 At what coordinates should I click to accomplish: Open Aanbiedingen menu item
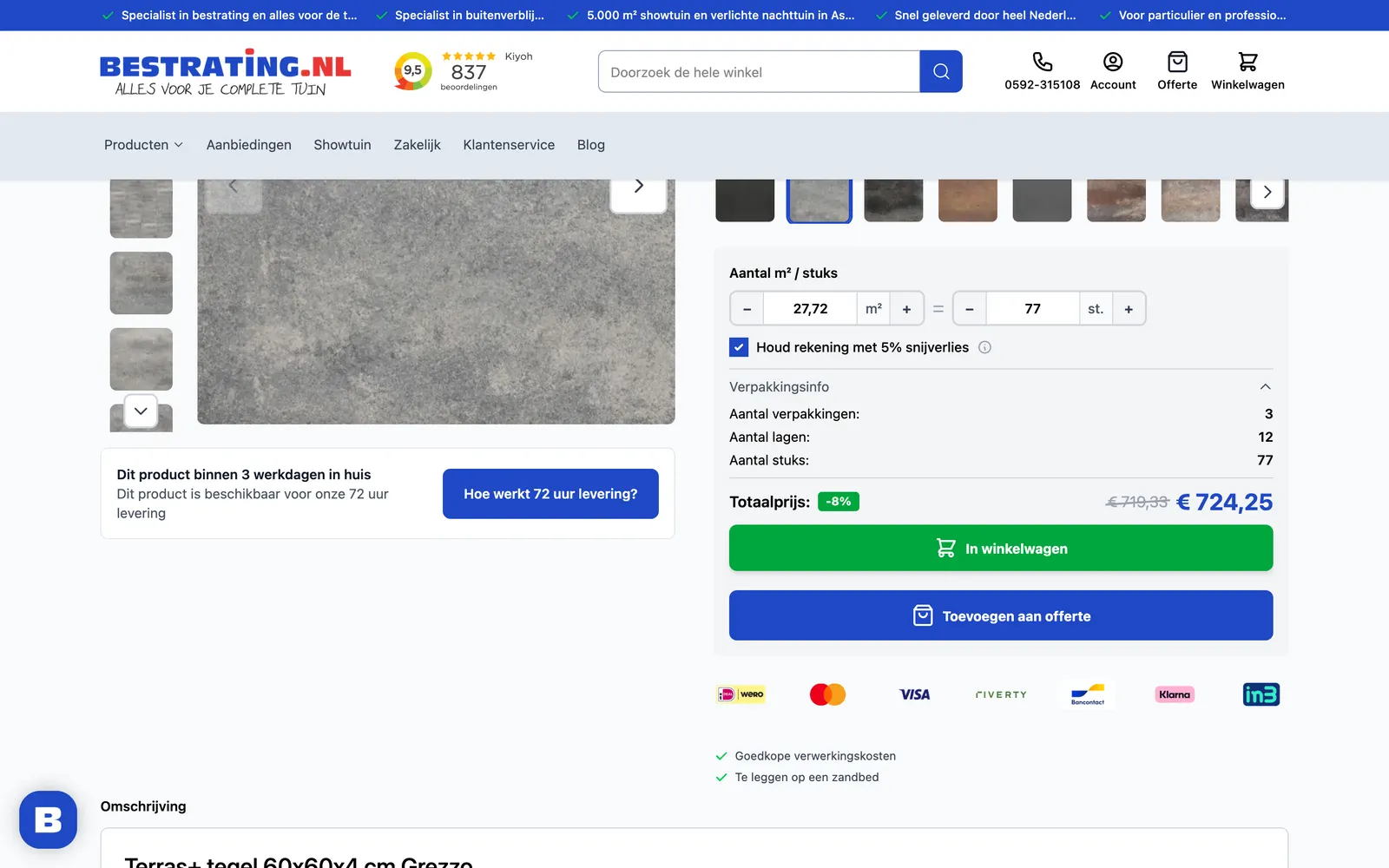click(x=249, y=145)
